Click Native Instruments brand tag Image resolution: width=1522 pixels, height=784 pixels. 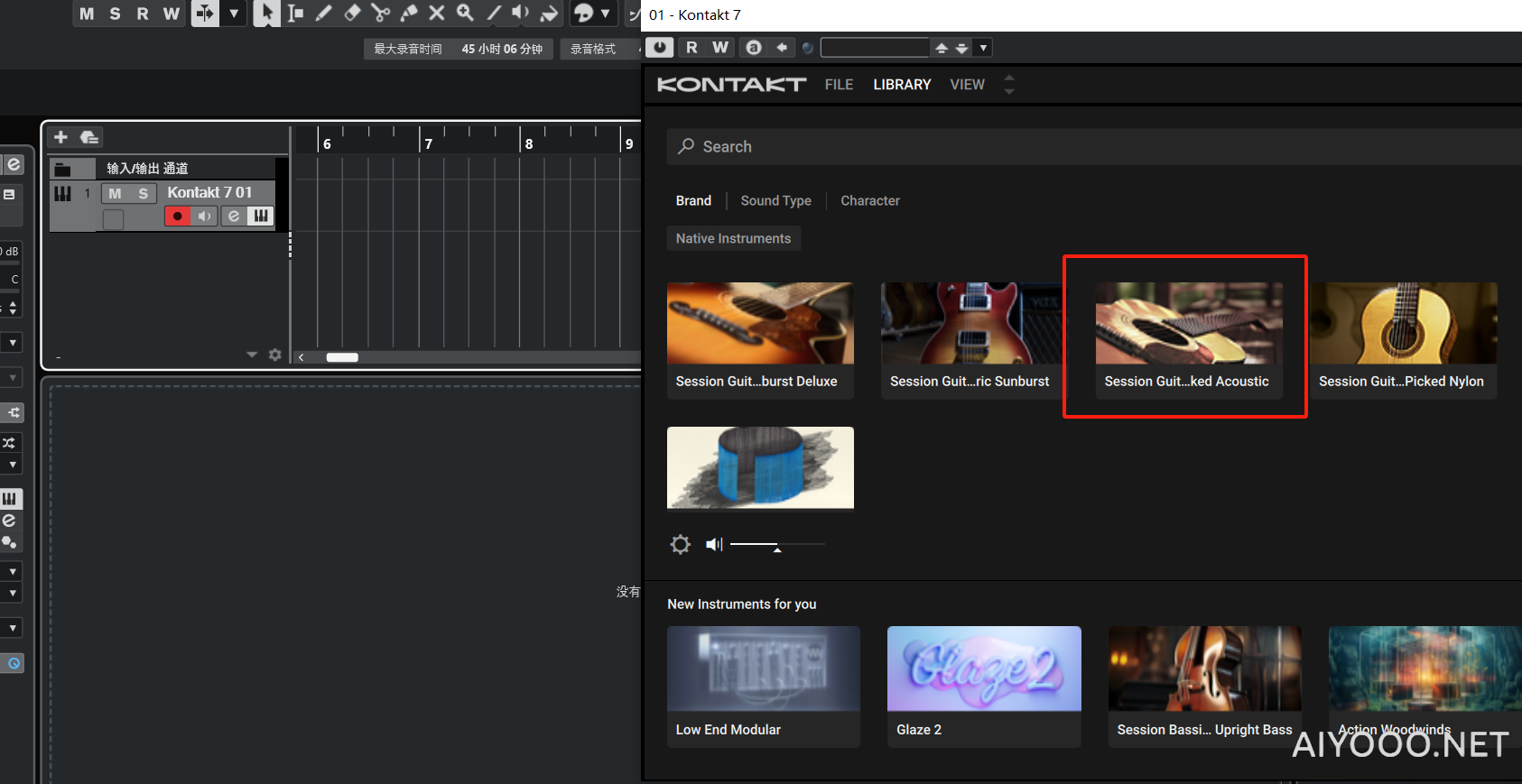pyautogui.click(x=733, y=238)
